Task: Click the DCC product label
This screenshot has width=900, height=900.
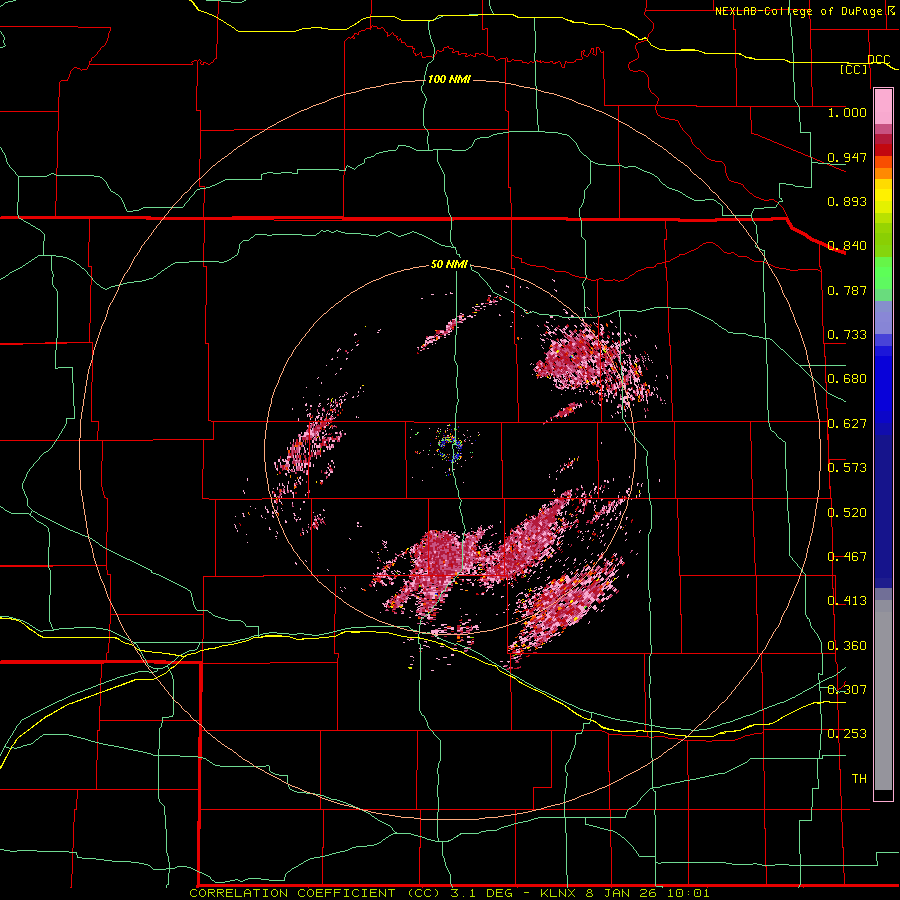Action: click(879, 59)
